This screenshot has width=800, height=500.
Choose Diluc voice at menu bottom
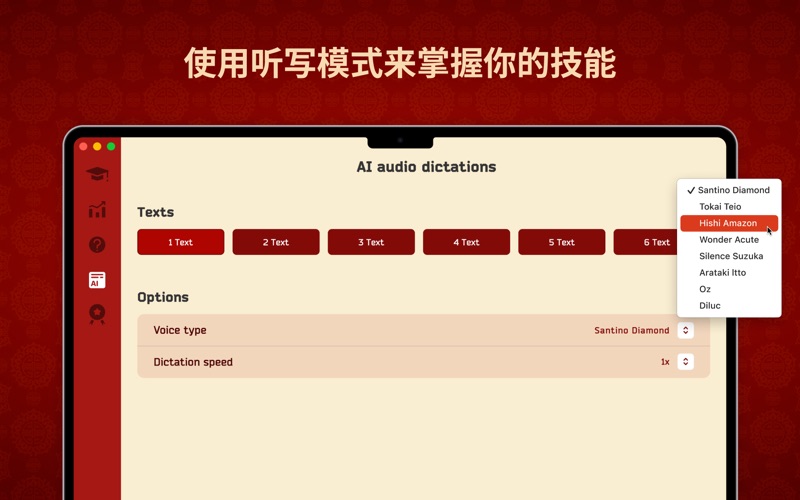point(709,306)
